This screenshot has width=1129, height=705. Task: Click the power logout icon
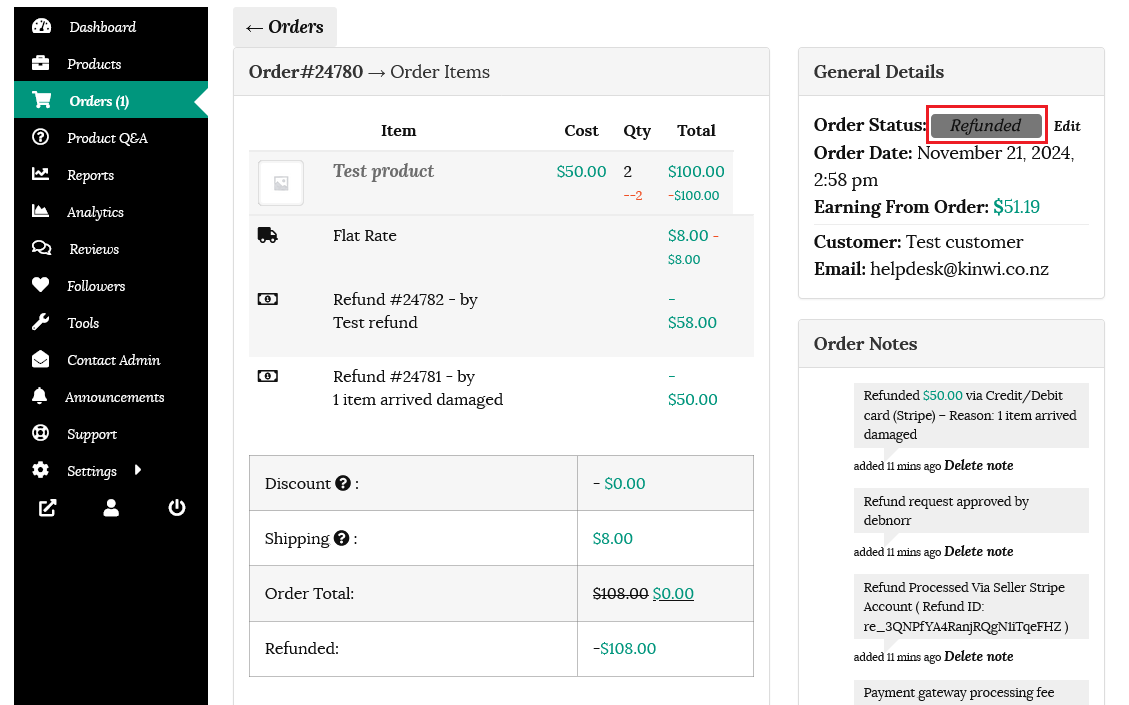(177, 508)
